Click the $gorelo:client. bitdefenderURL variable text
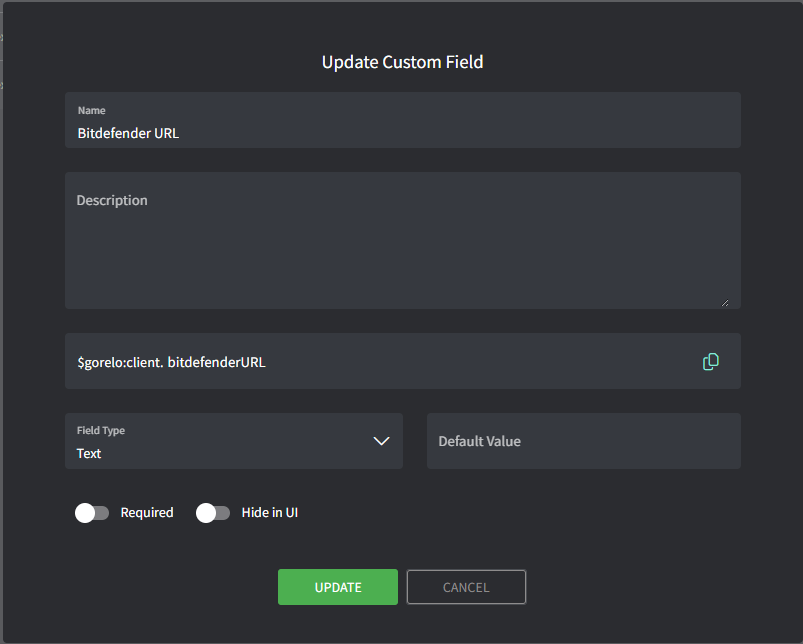803x644 pixels. point(171,362)
